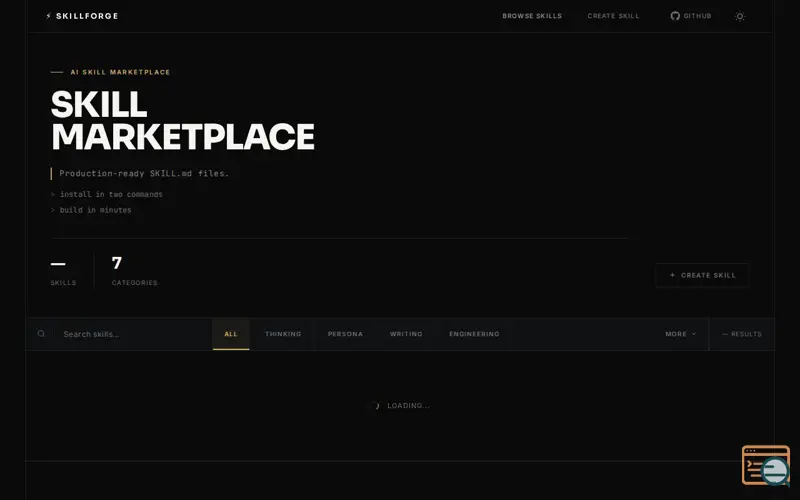Open the GitHub icon link

(x=691, y=16)
